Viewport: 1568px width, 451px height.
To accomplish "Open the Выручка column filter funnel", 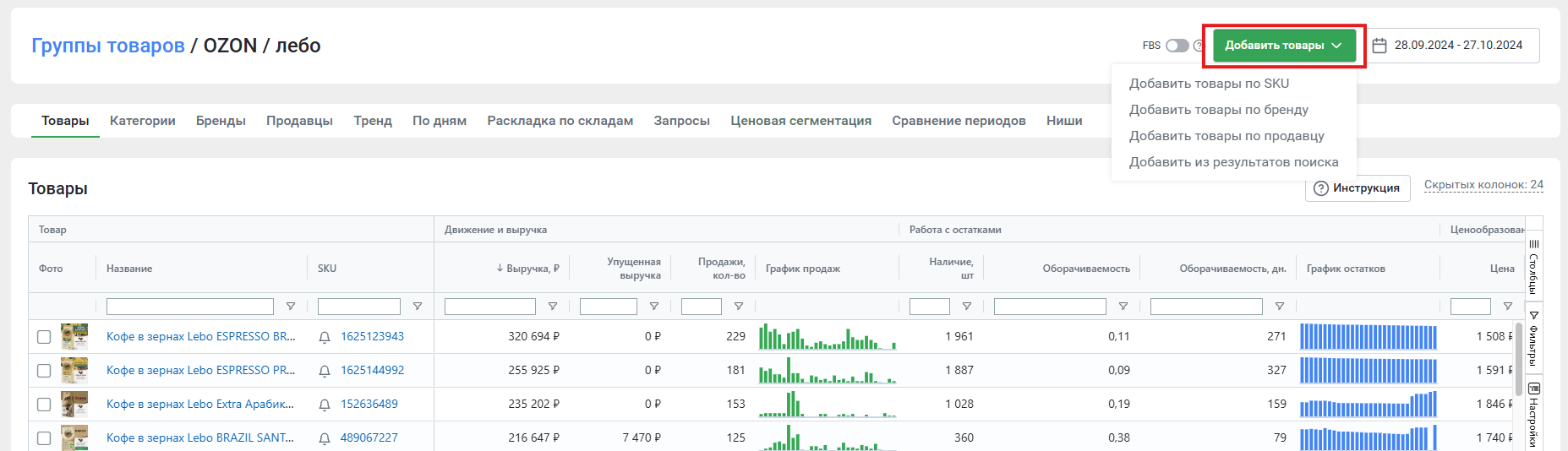I will point(553,307).
